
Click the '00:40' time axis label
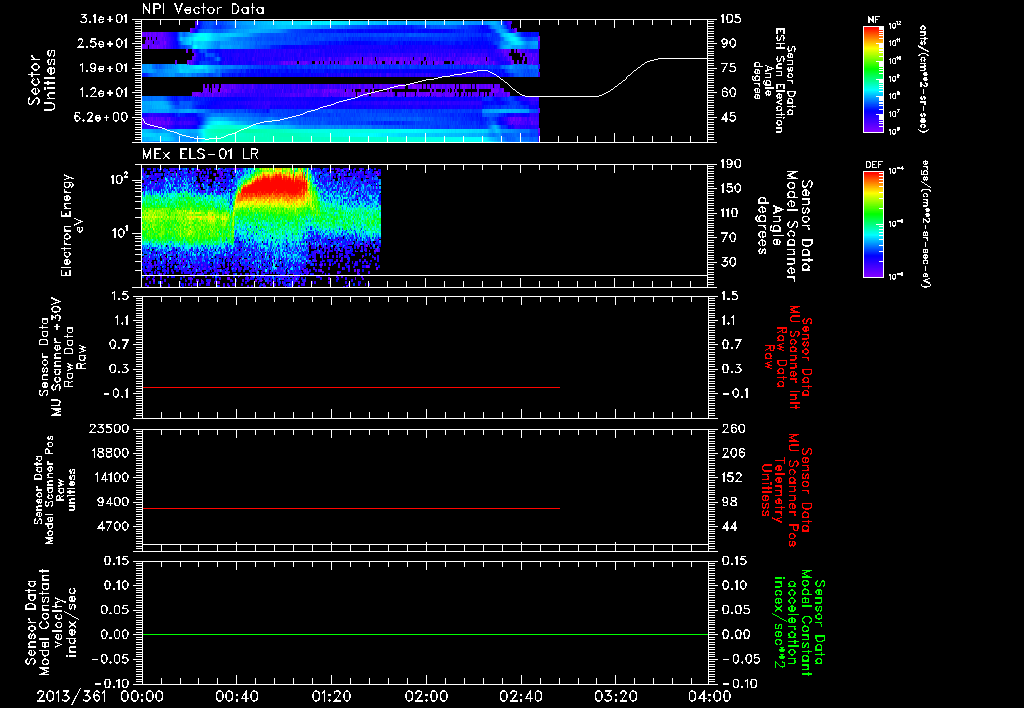pyautogui.click(x=236, y=696)
